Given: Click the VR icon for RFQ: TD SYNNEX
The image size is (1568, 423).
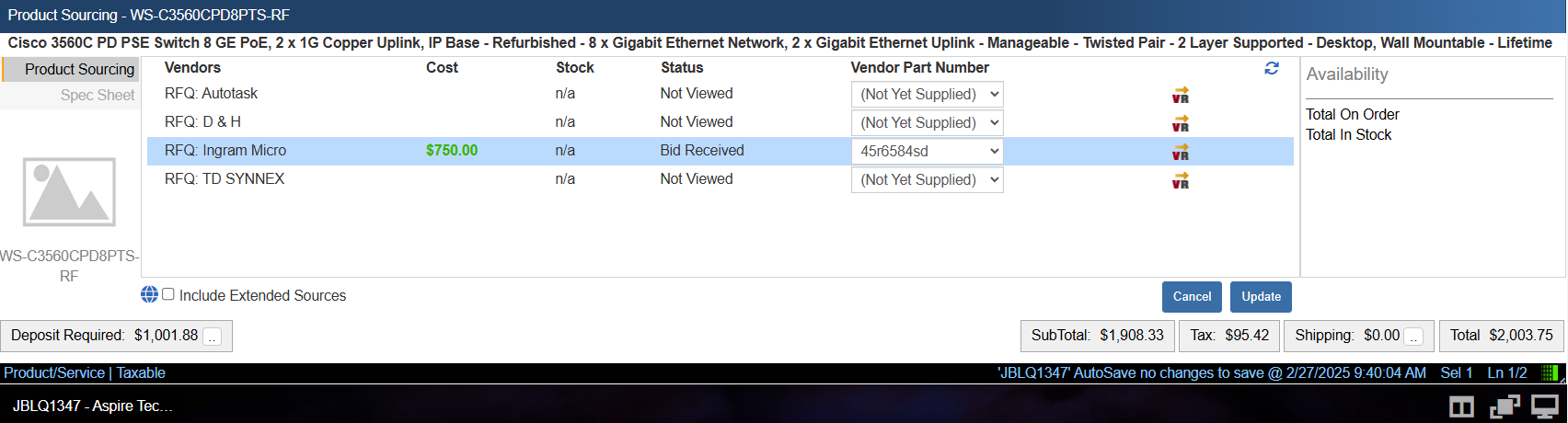Looking at the screenshot, I should (x=1181, y=180).
